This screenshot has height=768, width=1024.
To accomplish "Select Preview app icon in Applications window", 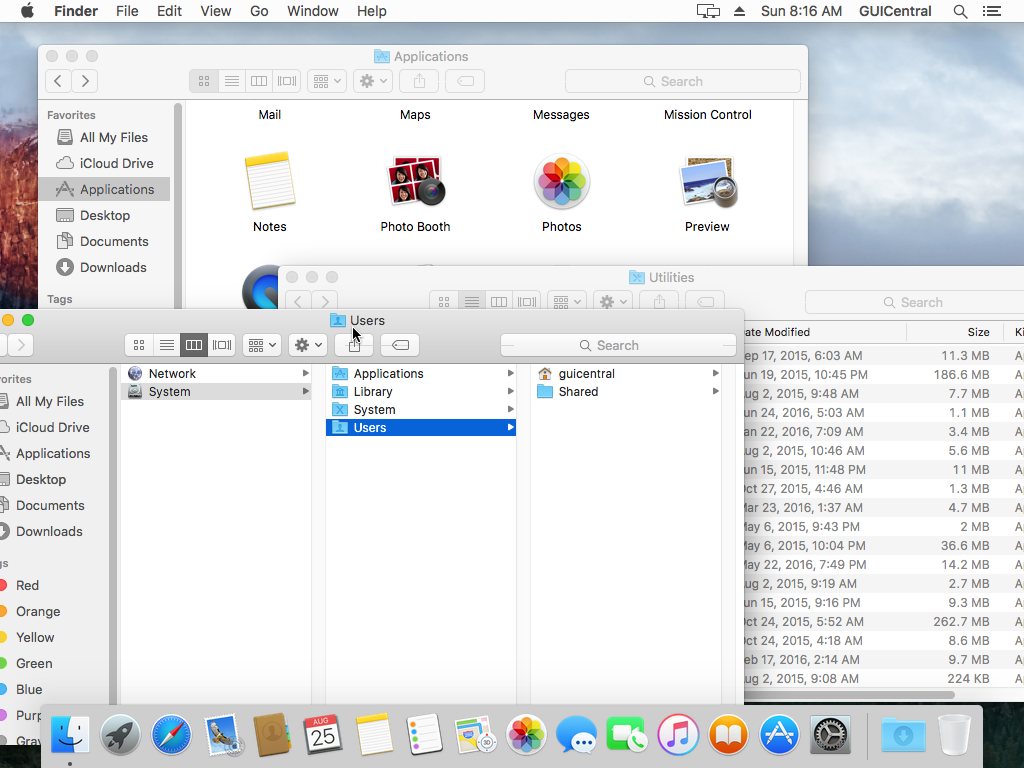I will pos(708,182).
